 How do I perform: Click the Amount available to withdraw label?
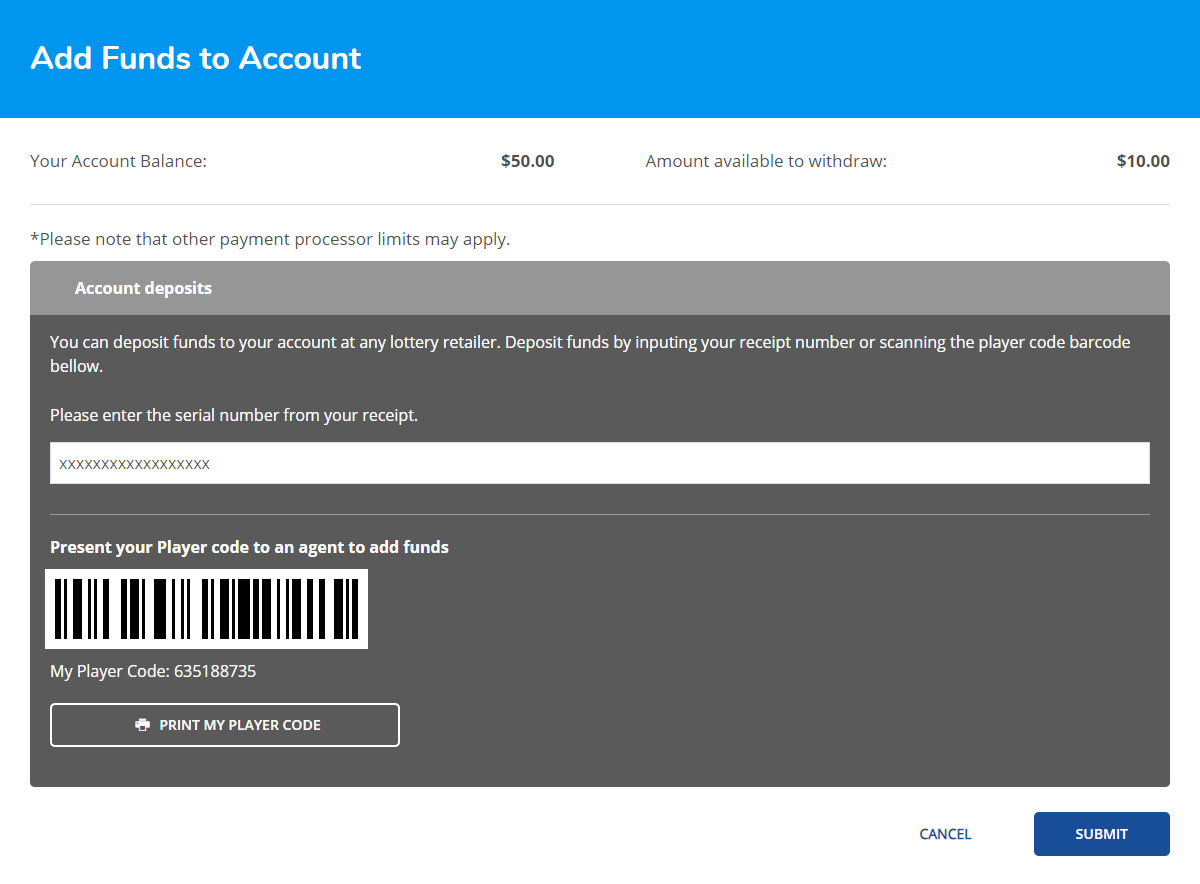tap(766, 161)
